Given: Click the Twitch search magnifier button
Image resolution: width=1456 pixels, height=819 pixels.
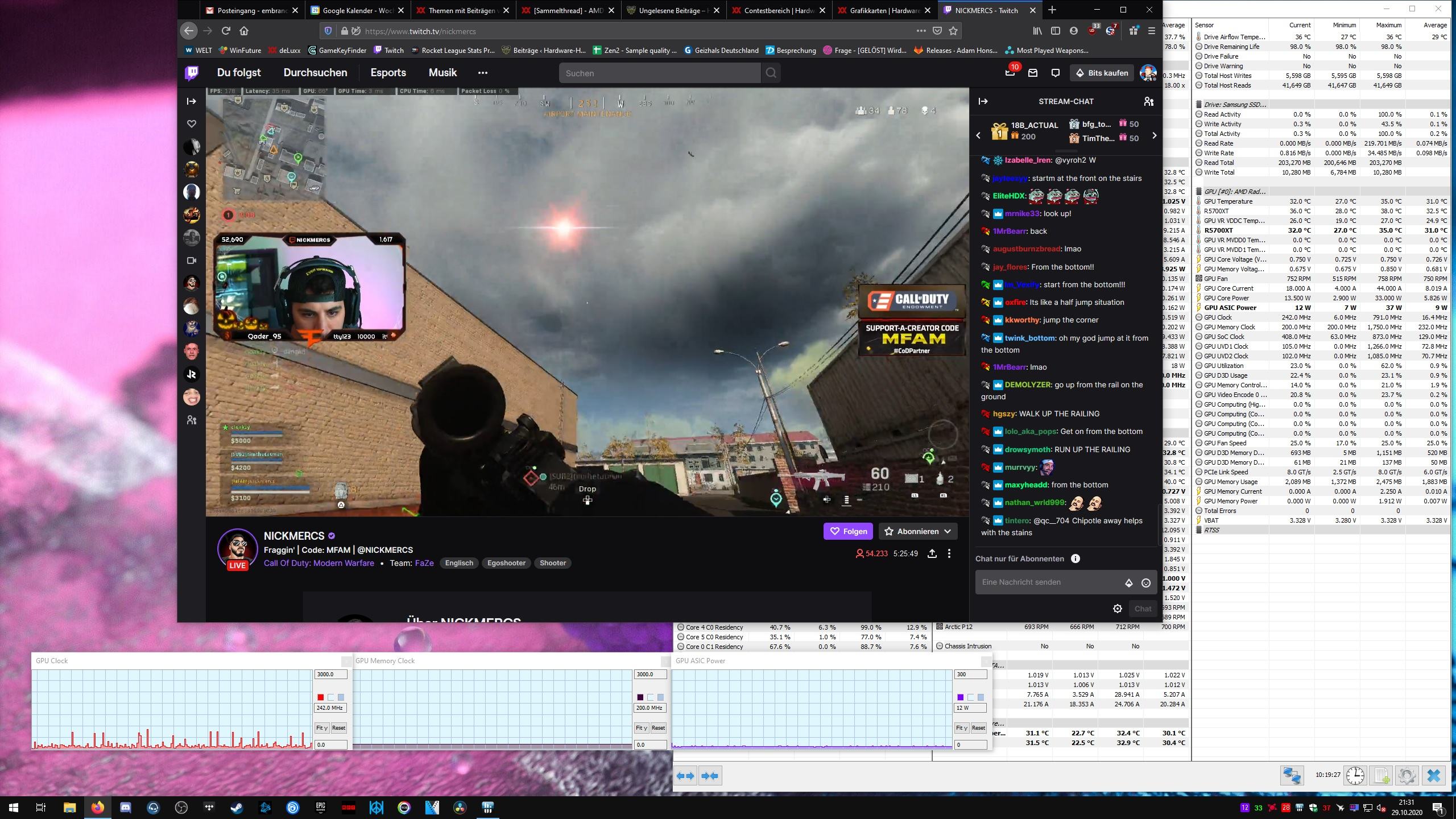Looking at the screenshot, I should [x=771, y=73].
